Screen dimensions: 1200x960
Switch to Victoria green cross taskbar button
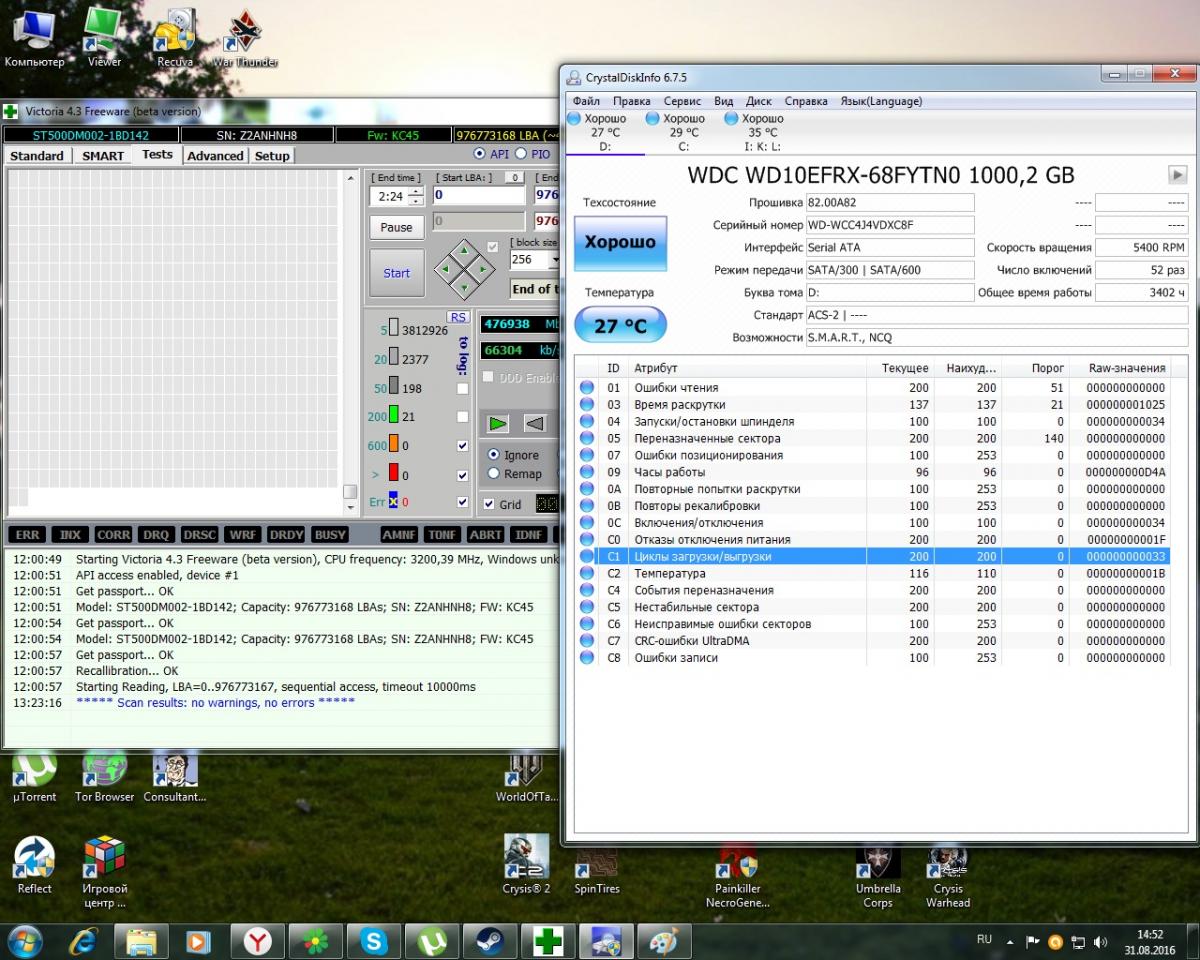pos(548,941)
